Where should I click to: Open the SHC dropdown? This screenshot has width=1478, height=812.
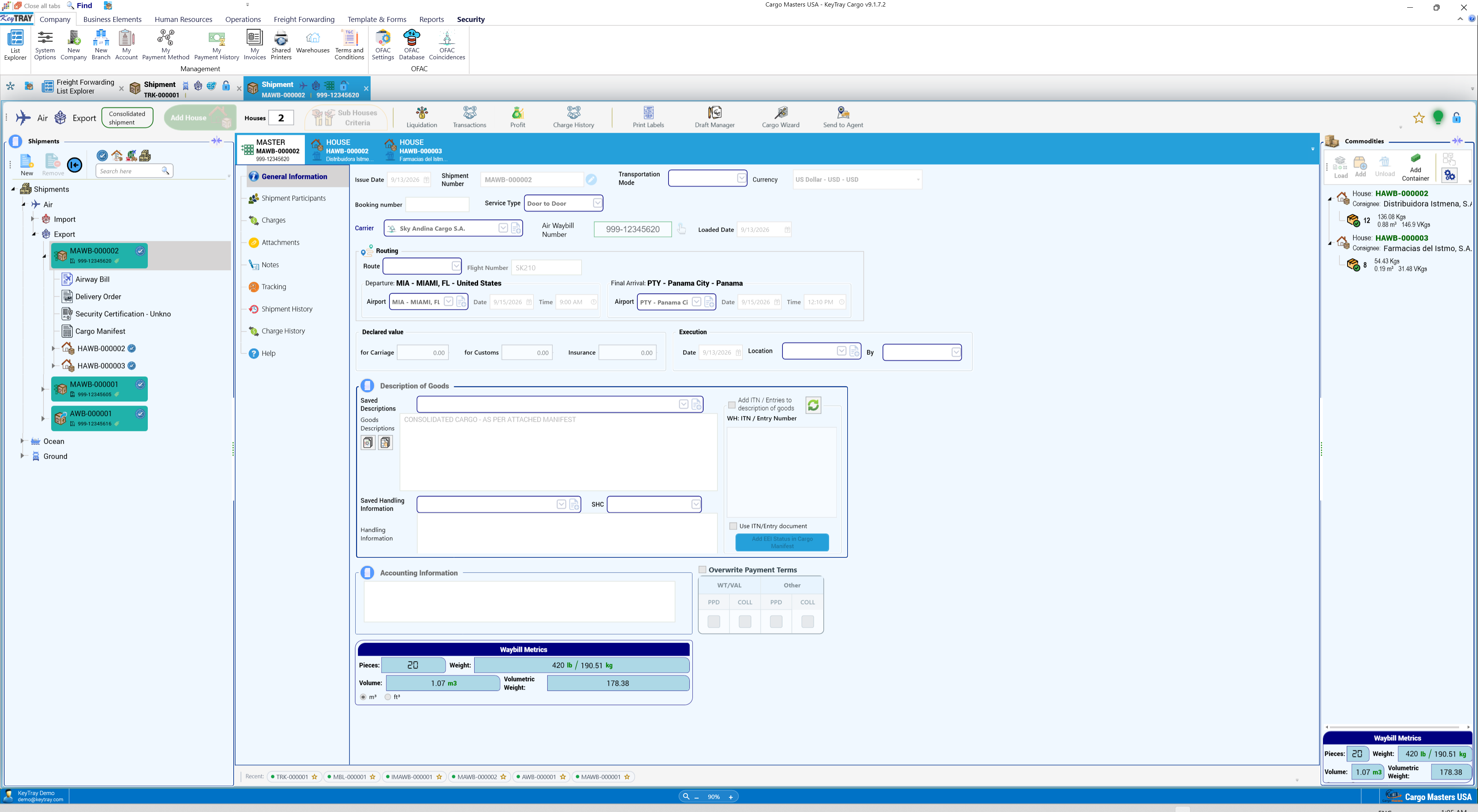coord(696,505)
